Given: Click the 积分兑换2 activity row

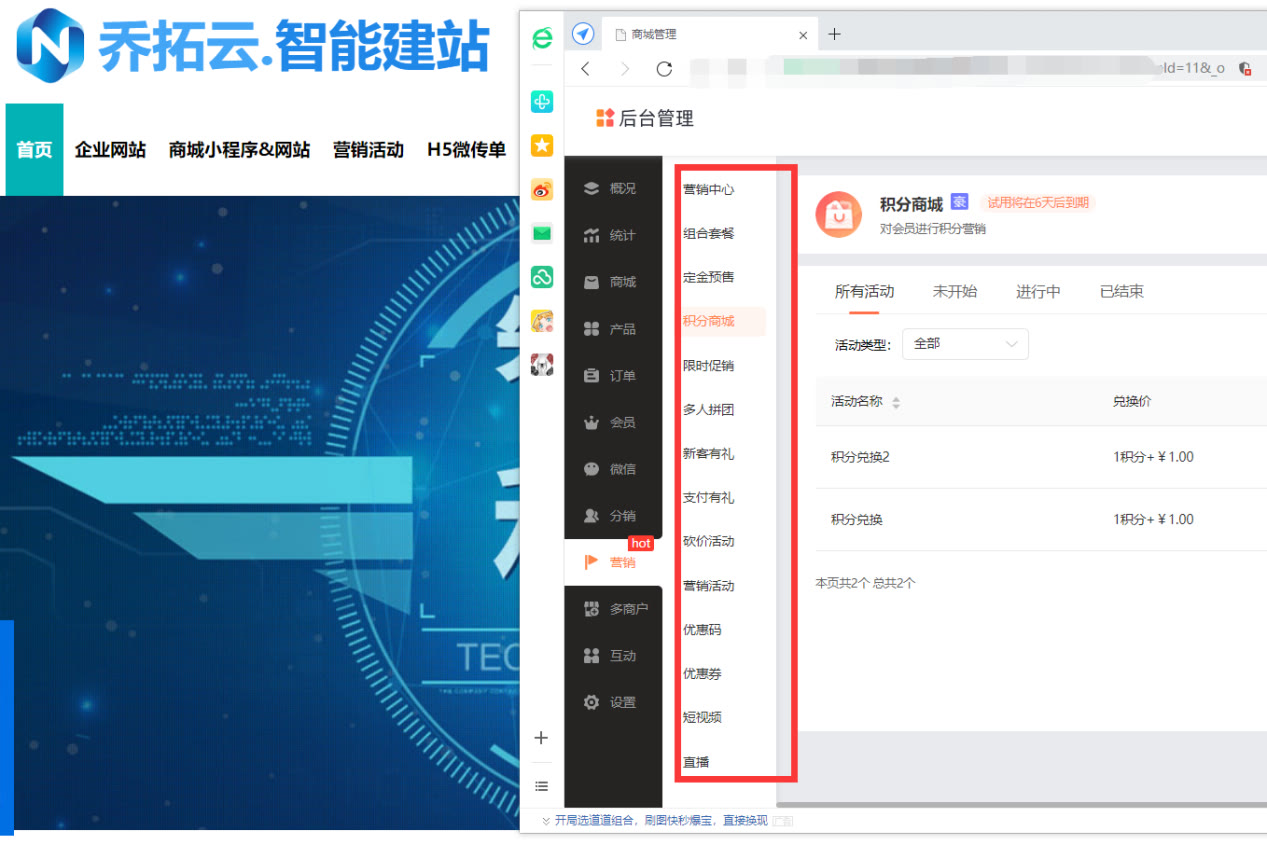Looking at the screenshot, I should coord(862,457).
